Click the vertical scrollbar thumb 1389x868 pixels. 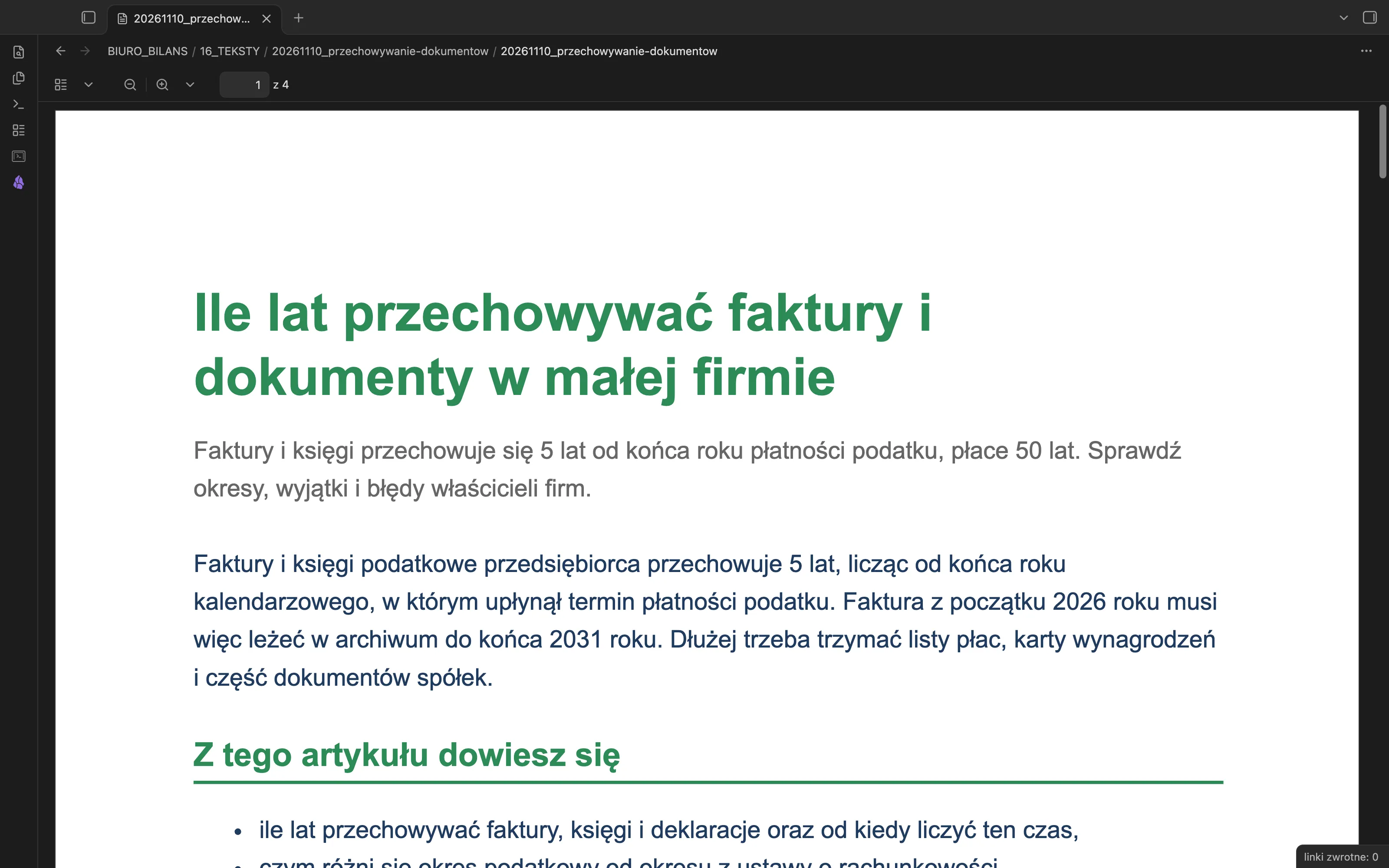click(1382, 142)
